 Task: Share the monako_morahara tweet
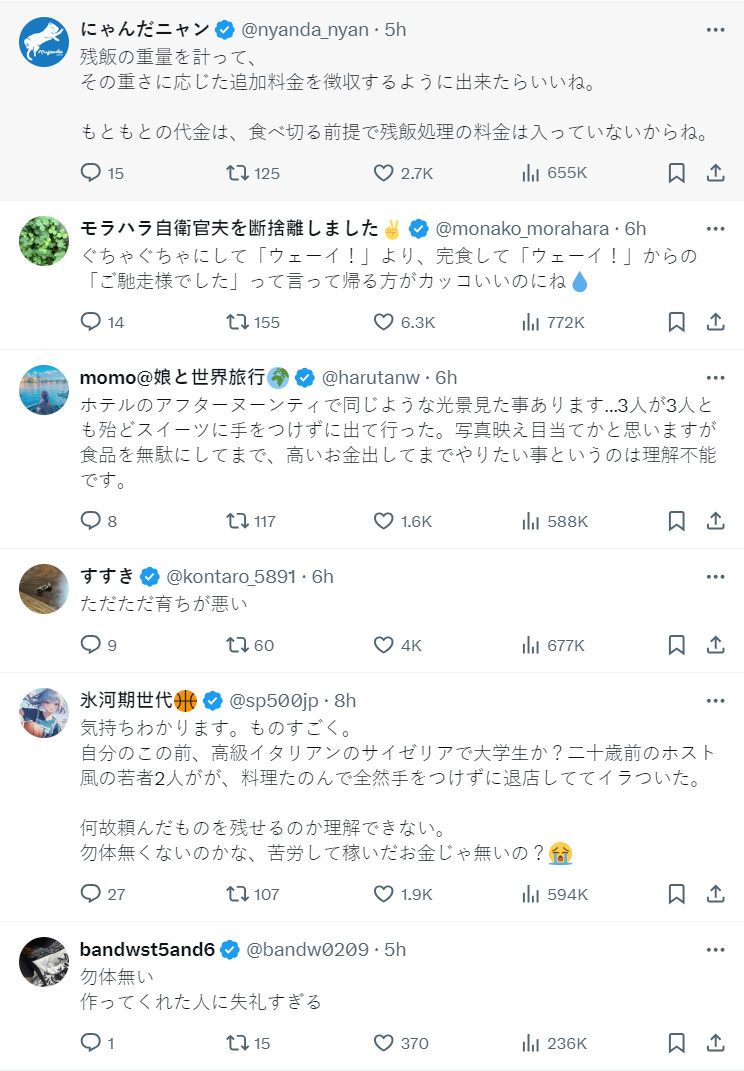click(715, 322)
